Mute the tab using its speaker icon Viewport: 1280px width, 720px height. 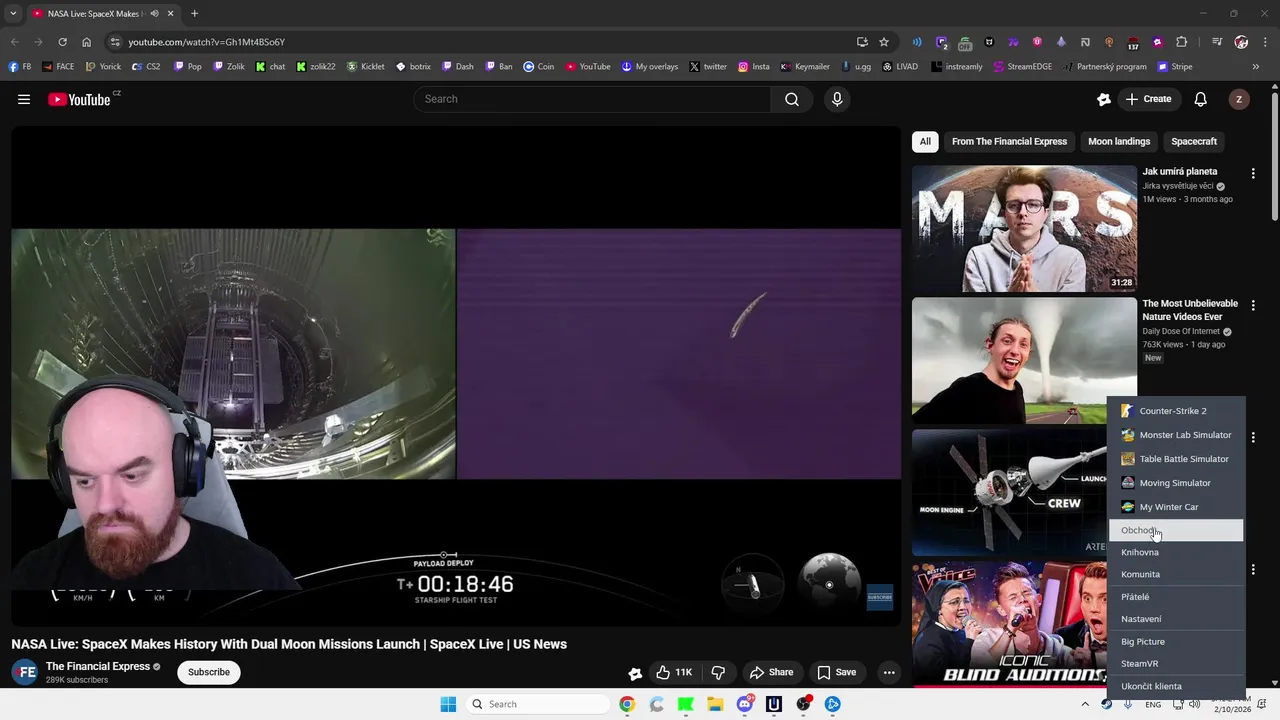point(154,14)
